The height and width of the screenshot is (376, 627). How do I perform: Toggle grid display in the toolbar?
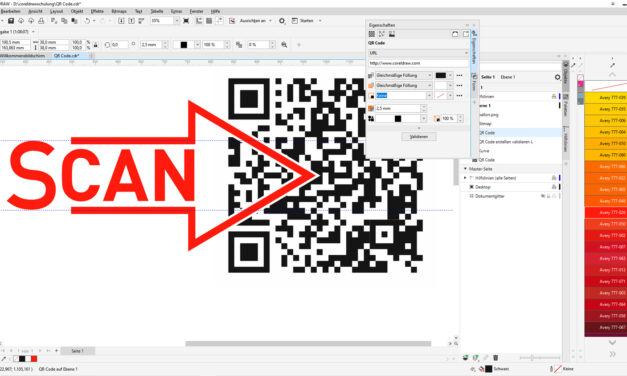click(x=209, y=21)
